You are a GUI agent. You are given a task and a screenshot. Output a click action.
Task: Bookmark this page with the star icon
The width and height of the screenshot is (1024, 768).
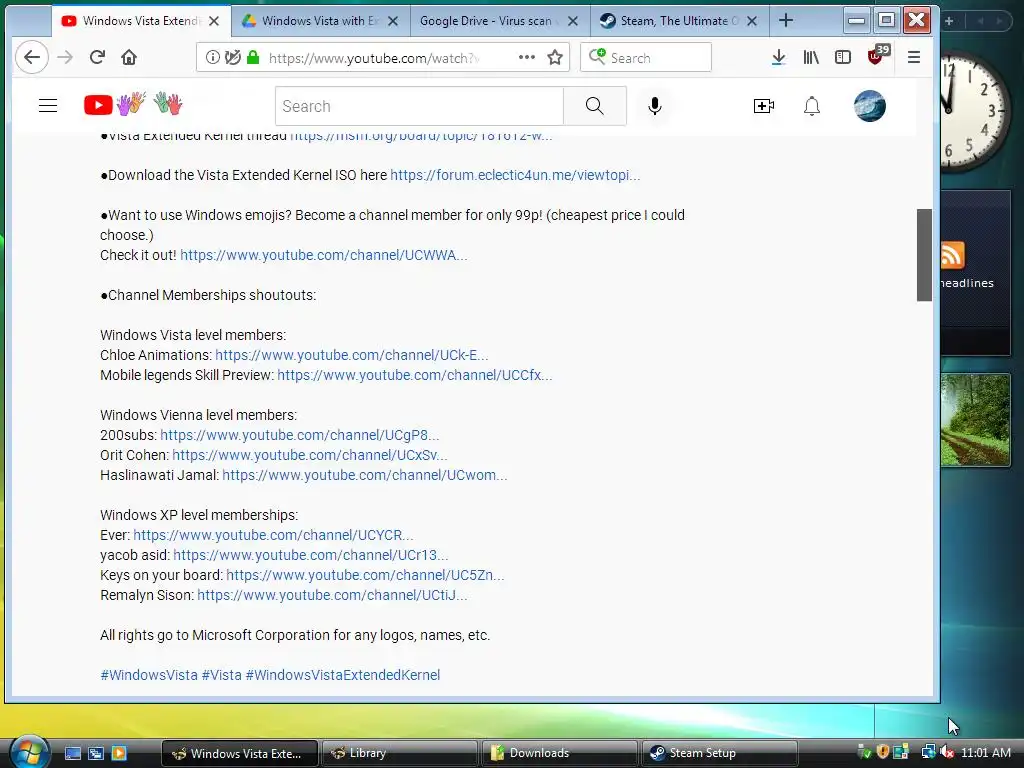pyautogui.click(x=555, y=57)
